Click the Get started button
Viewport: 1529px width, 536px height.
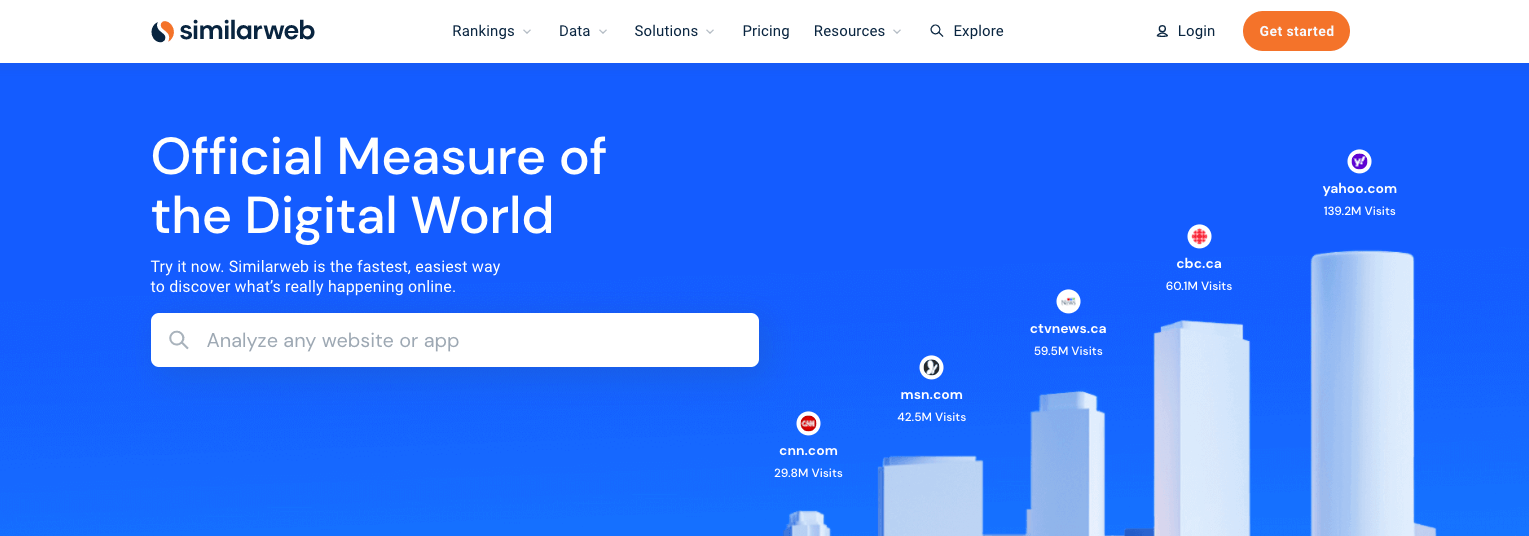(x=1296, y=31)
